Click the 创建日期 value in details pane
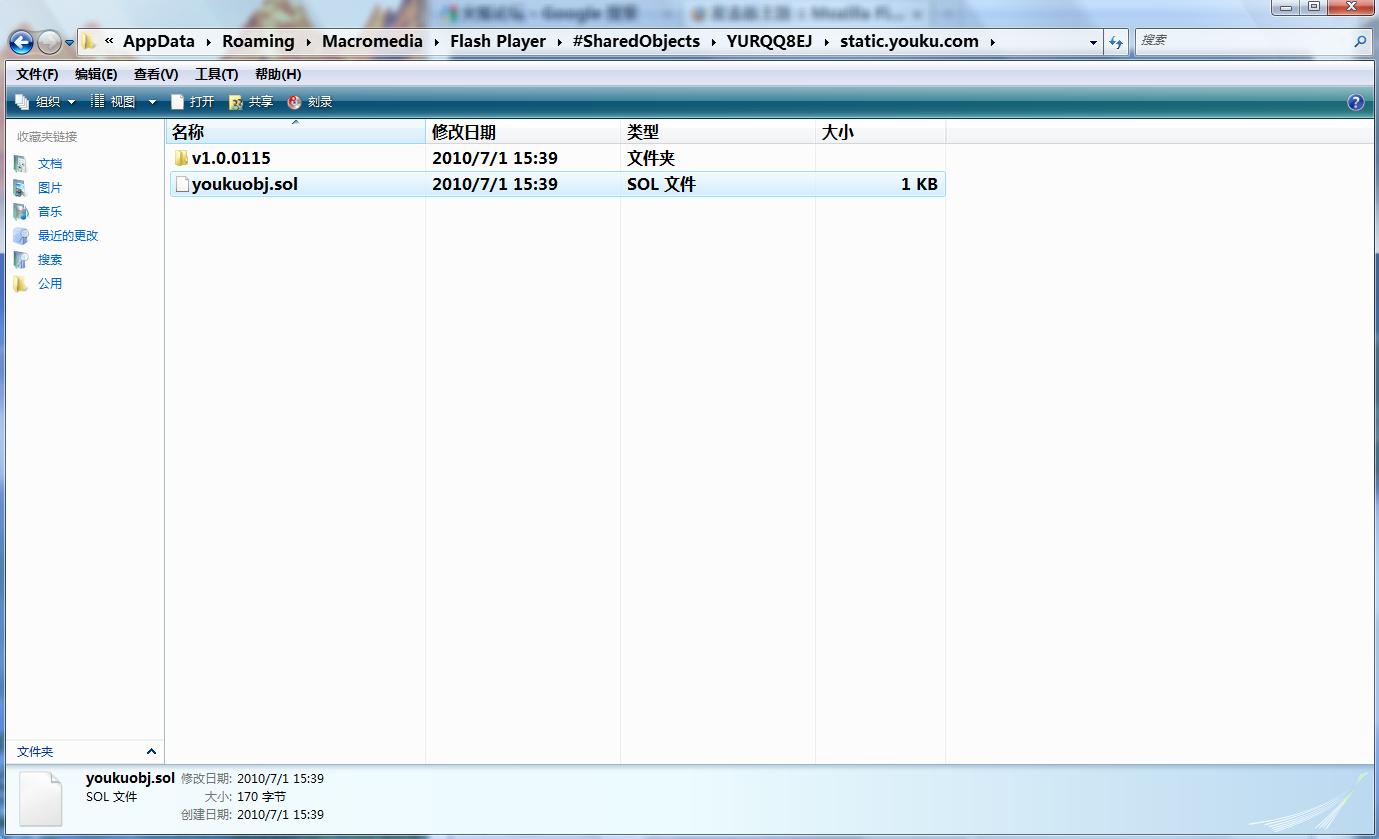Viewport: 1379px width, 839px height. pos(281,814)
